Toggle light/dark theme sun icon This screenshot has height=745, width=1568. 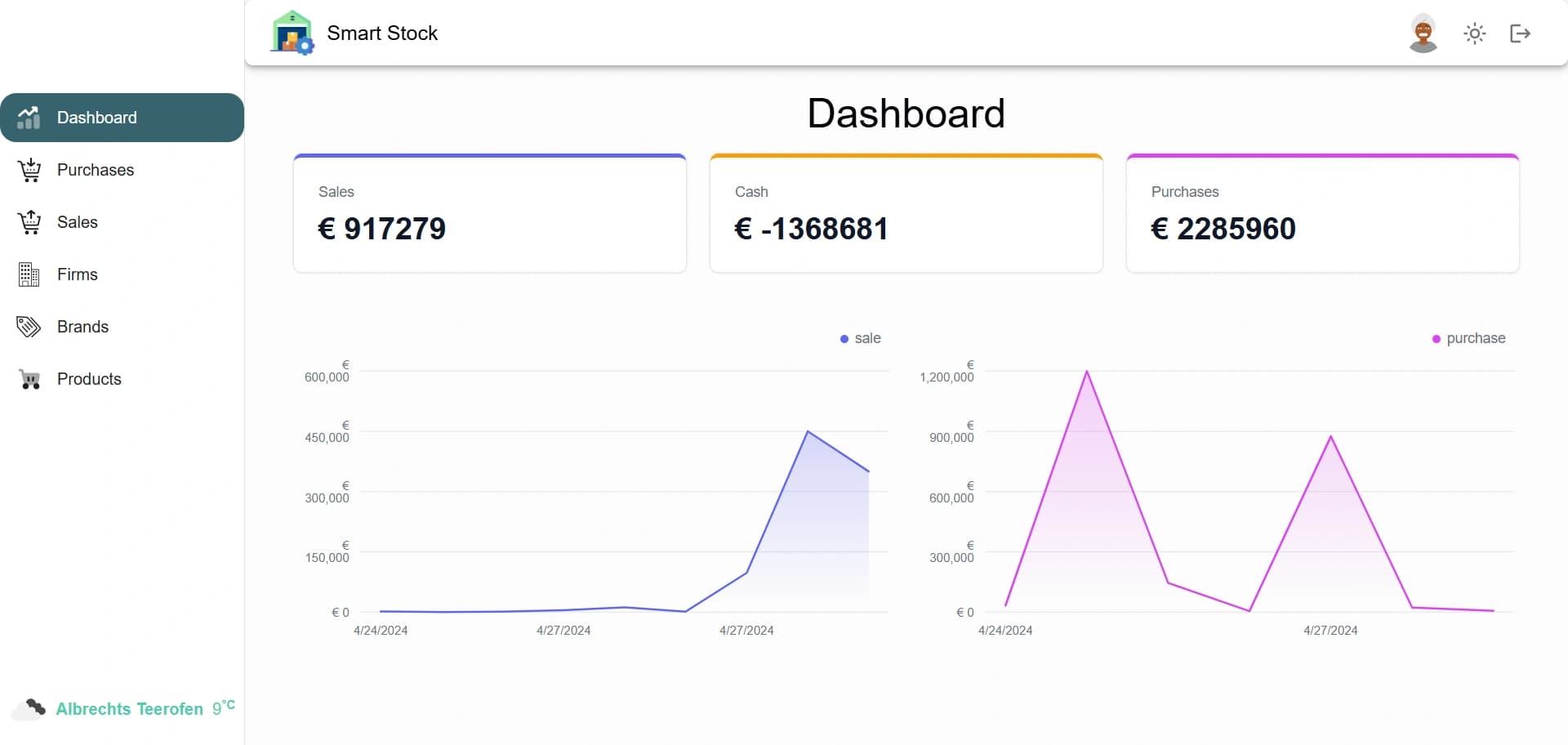[x=1474, y=33]
